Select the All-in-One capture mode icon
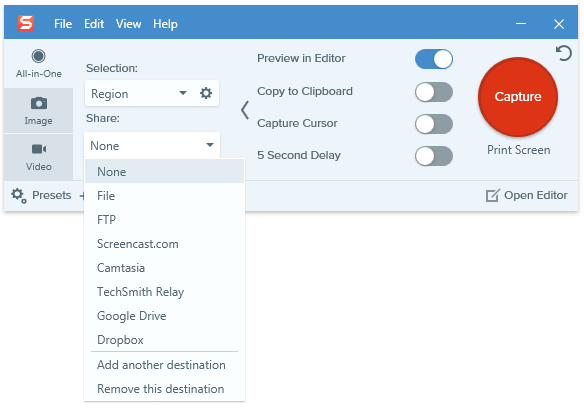 [38, 56]
